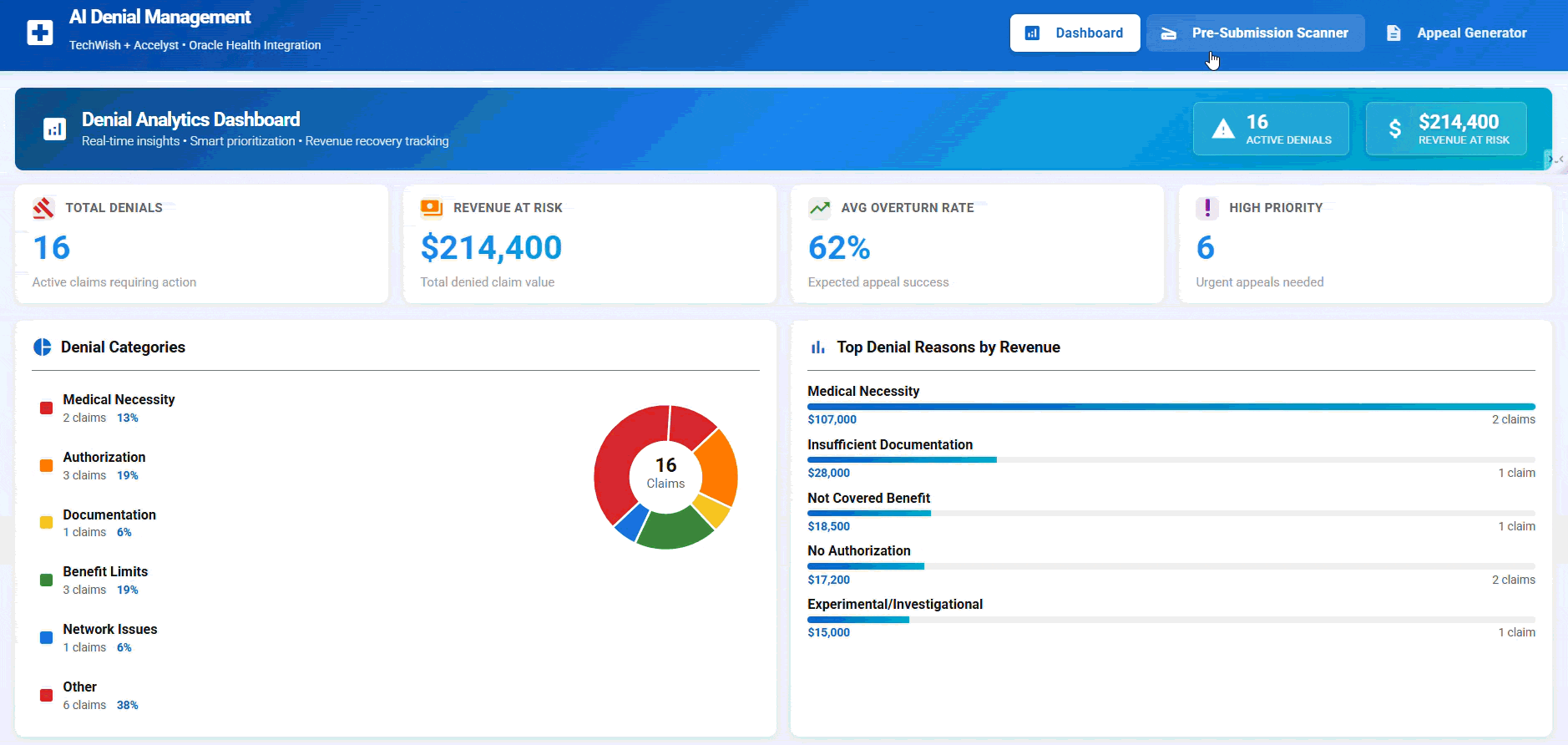This screenshot has width=1568, height=745.
Task: Click the Insufficient Documentation revenue bar
Action: click(1171, 460)
